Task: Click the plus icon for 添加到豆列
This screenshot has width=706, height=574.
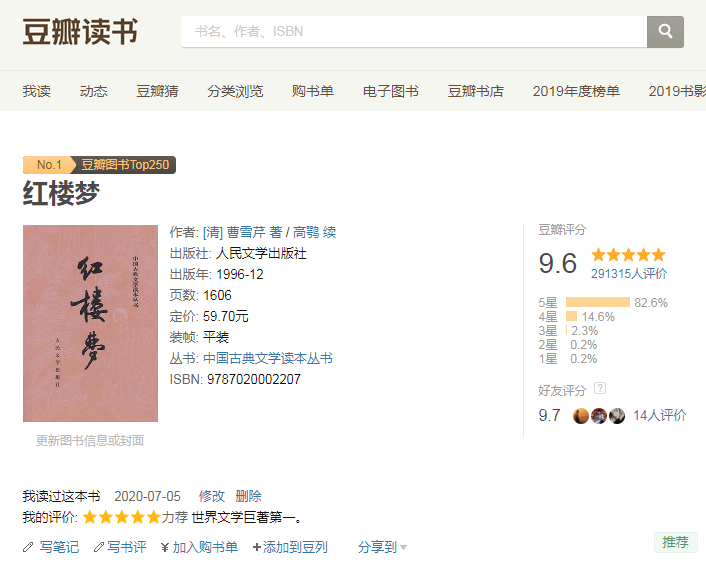Action: point(257,547)
